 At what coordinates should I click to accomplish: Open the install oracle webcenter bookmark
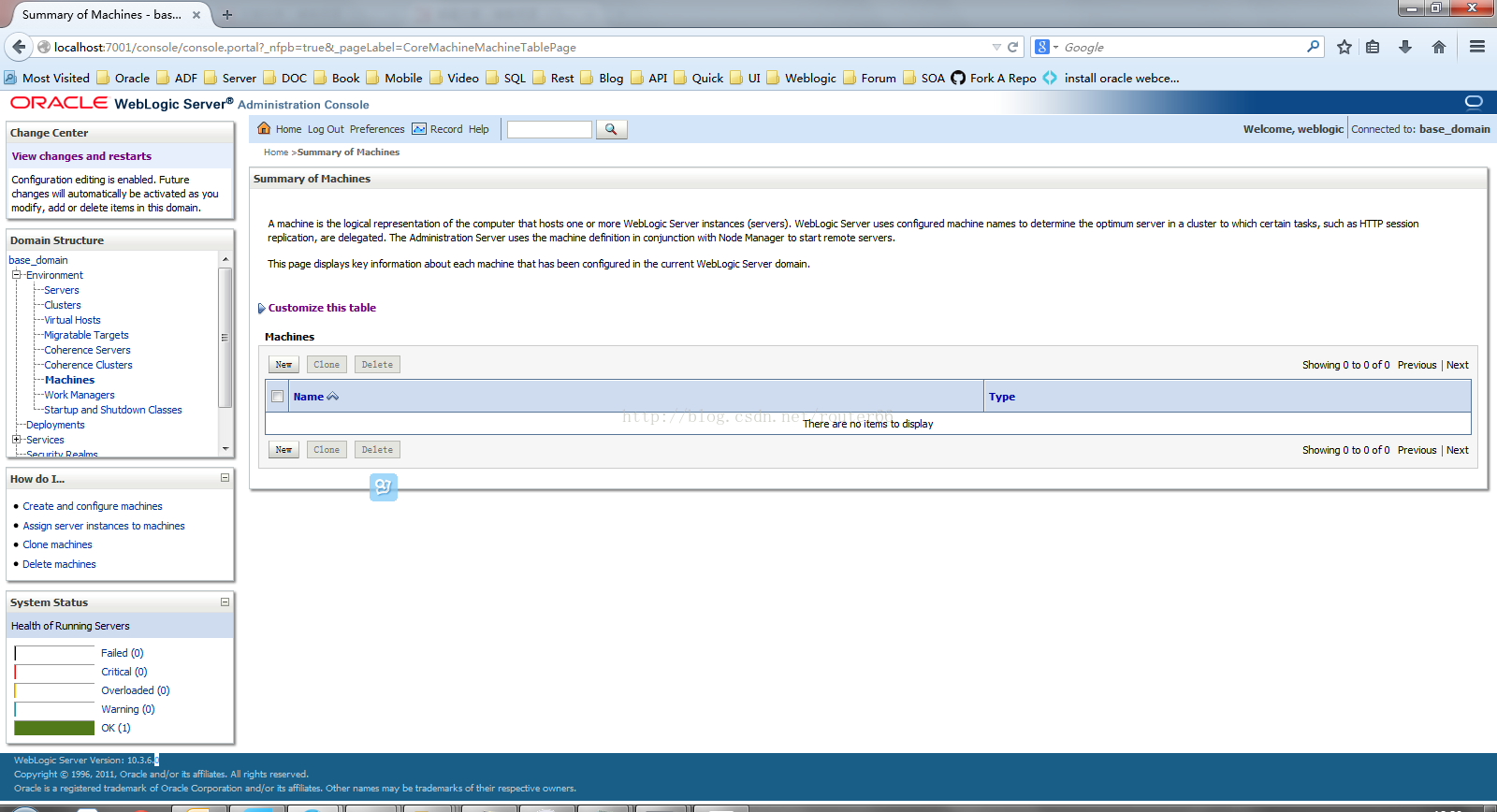1111,78
